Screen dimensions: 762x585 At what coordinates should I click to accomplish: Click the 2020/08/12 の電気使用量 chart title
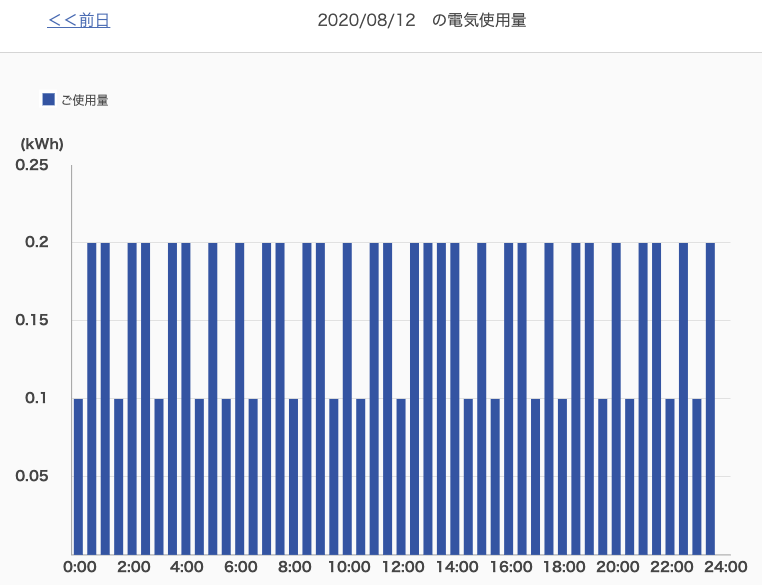421,20
